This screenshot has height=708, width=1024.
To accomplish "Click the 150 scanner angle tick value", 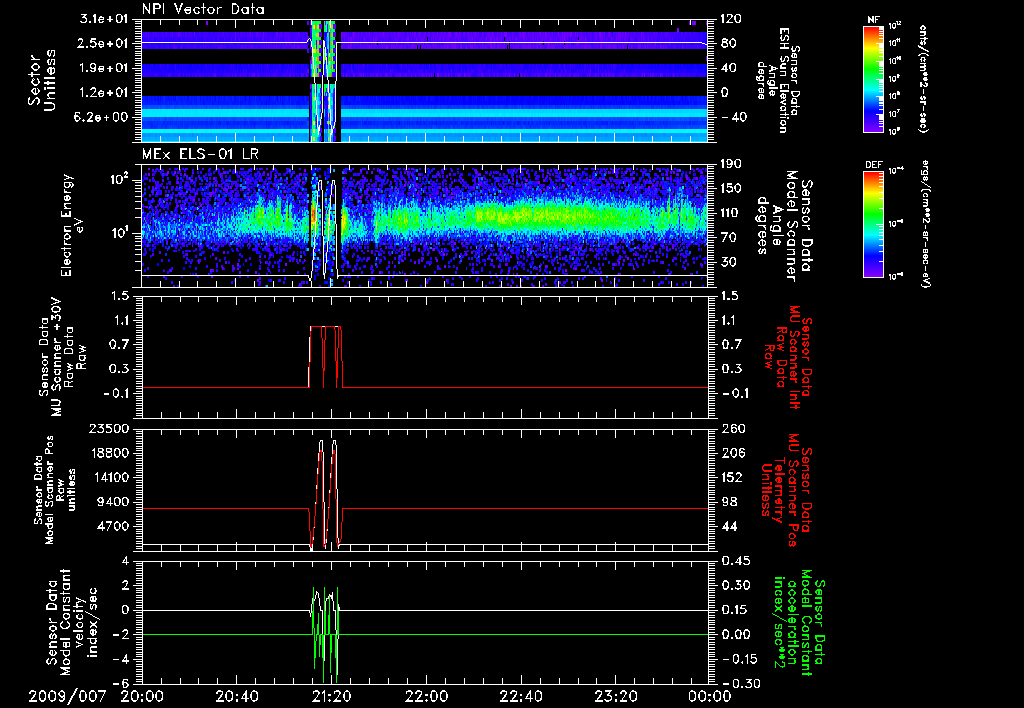I will coord(731,189).
